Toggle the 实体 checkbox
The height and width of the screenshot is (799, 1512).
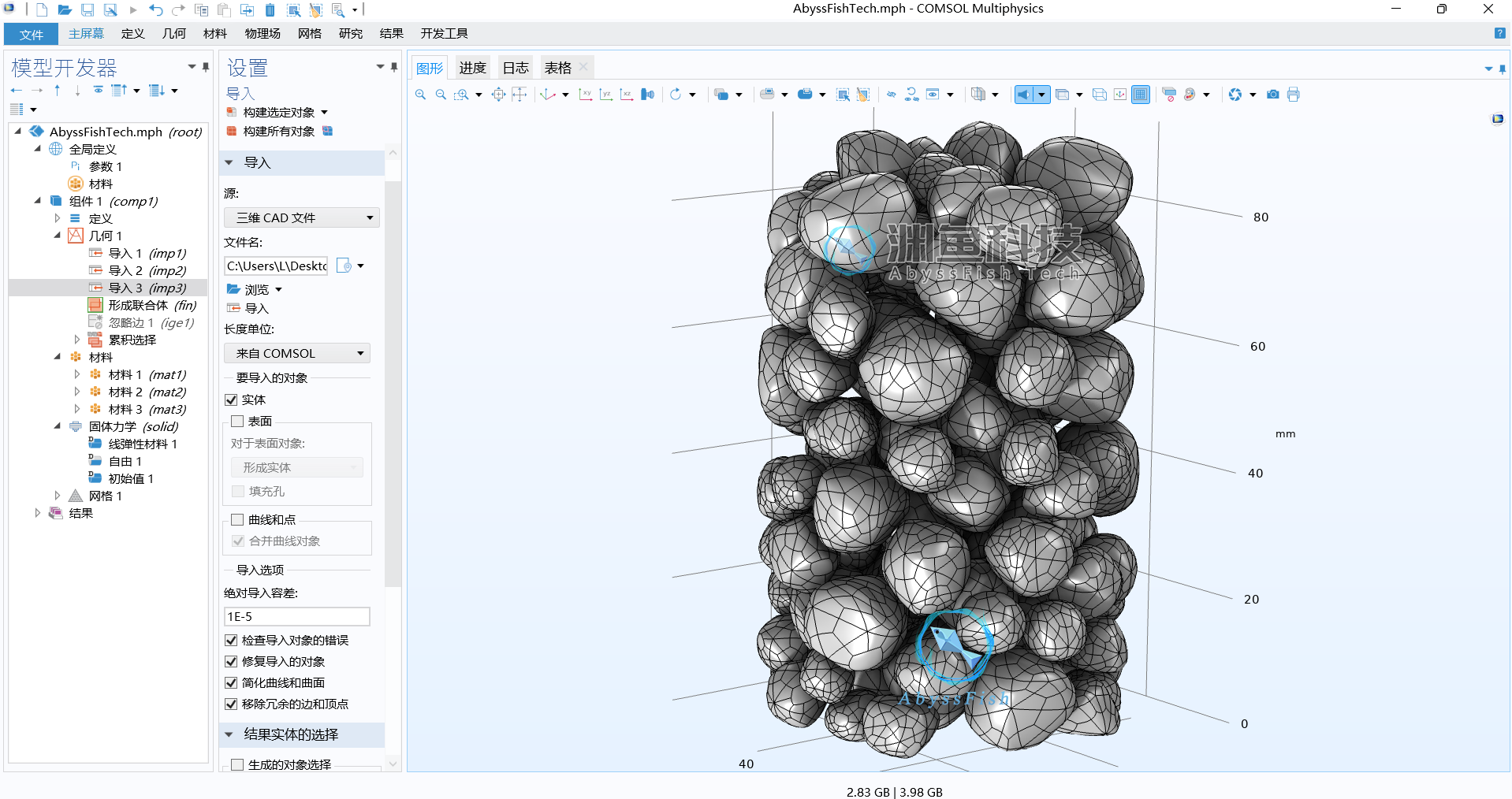point(232,400)
